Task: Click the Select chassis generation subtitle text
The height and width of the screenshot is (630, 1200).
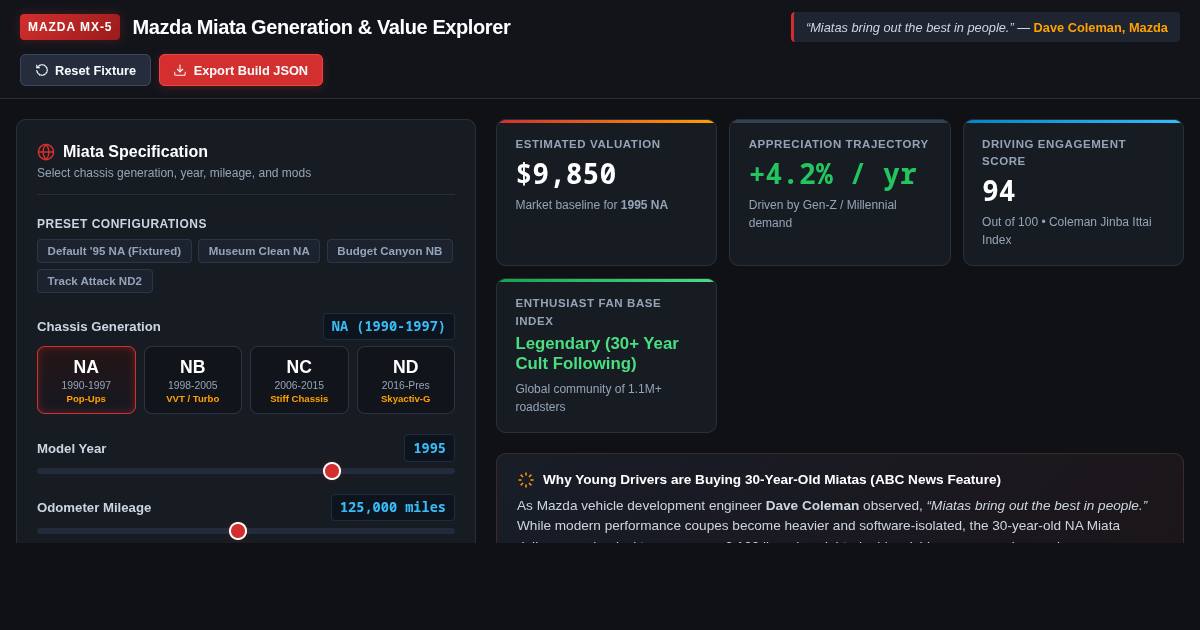Action: (174, 173)
